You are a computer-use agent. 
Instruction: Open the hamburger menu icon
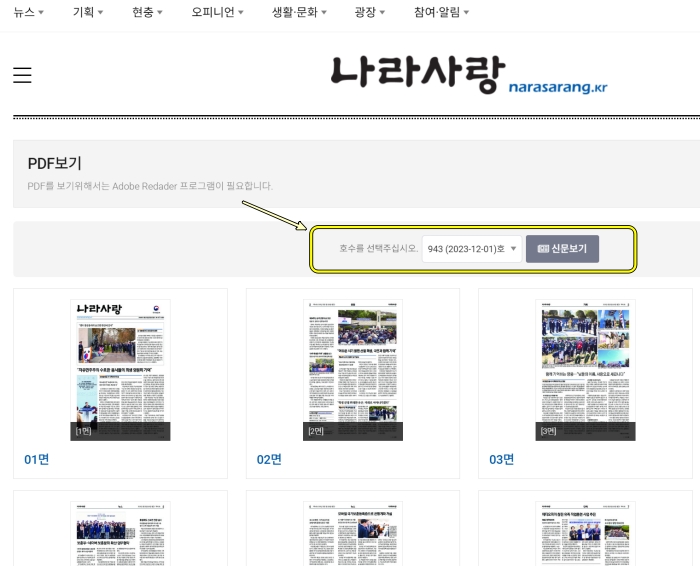(x=22, y=75)
